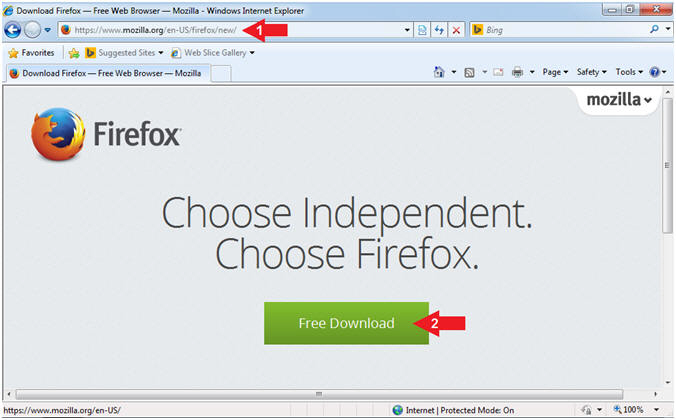Click the blue Help question icon
This screenshot has height=420, width=676.
pyautogui.click(x=654, y=72)
